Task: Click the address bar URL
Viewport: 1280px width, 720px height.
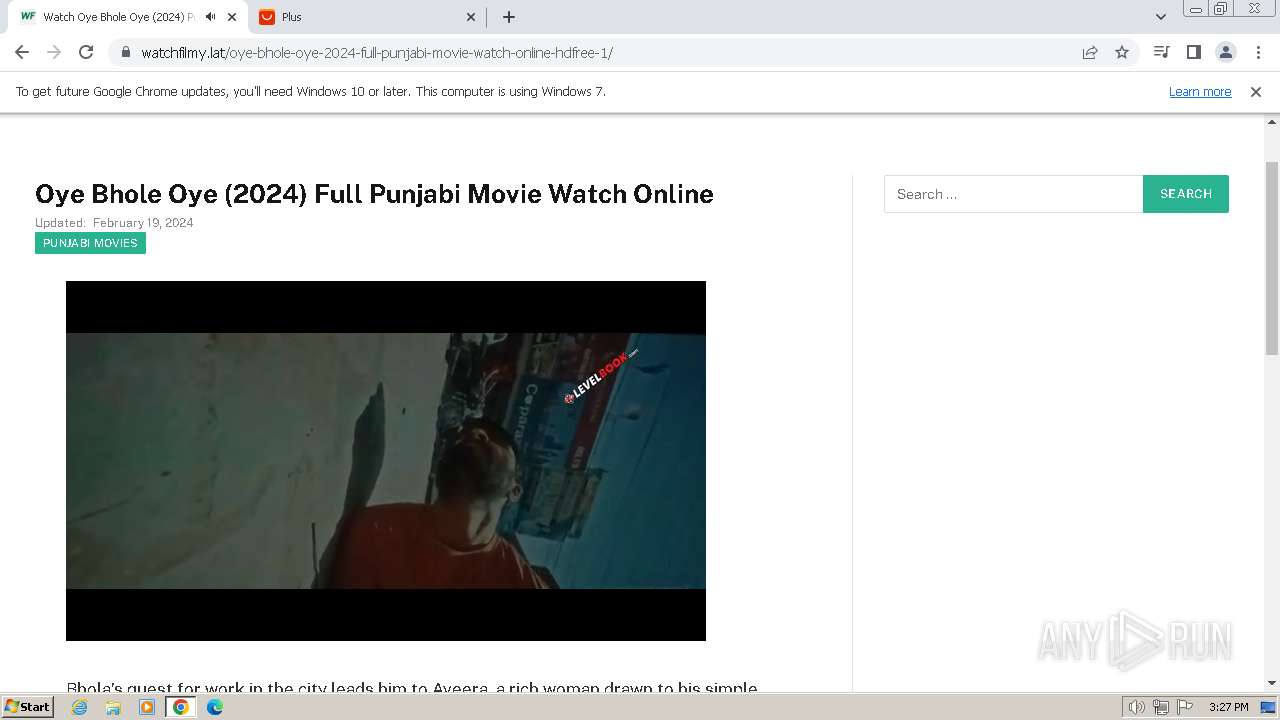Action: (x=376, y=52)
